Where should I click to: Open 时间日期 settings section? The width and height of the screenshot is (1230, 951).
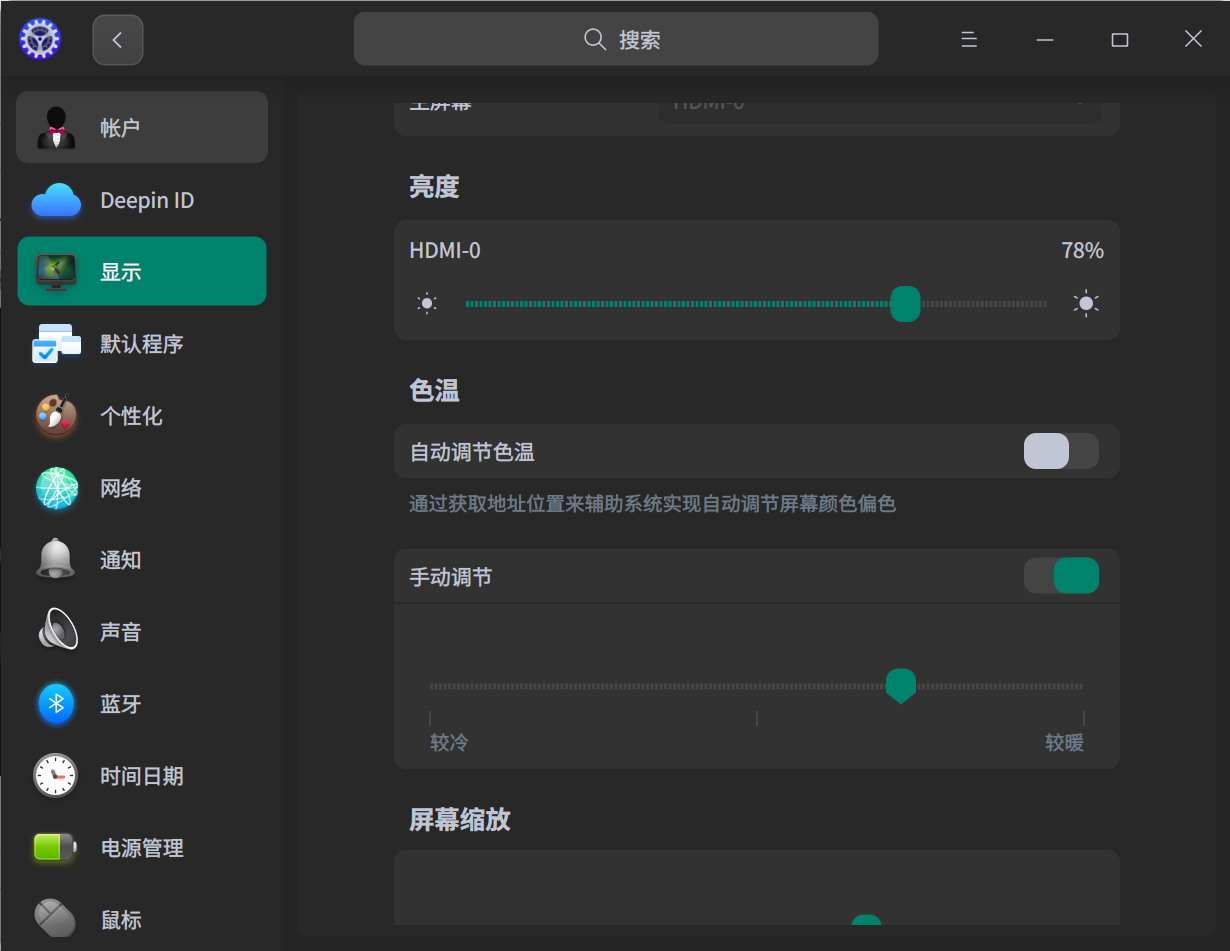click(142, 775)
